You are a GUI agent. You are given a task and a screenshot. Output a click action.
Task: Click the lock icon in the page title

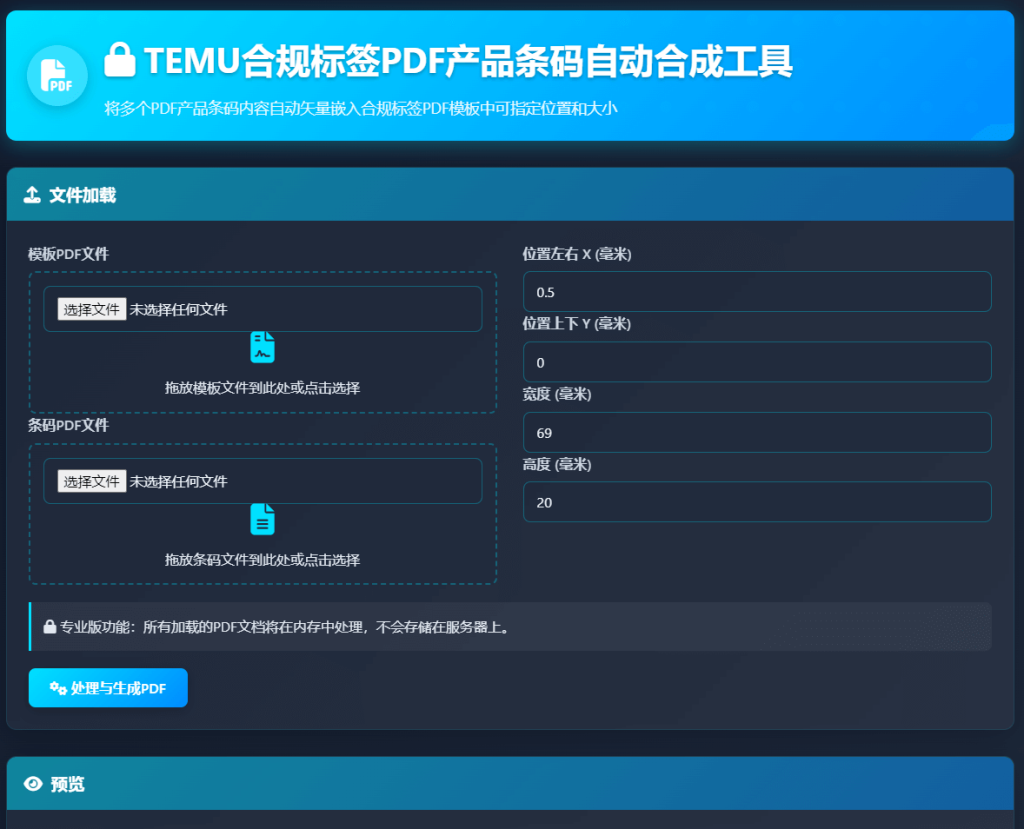click(122, 62)
